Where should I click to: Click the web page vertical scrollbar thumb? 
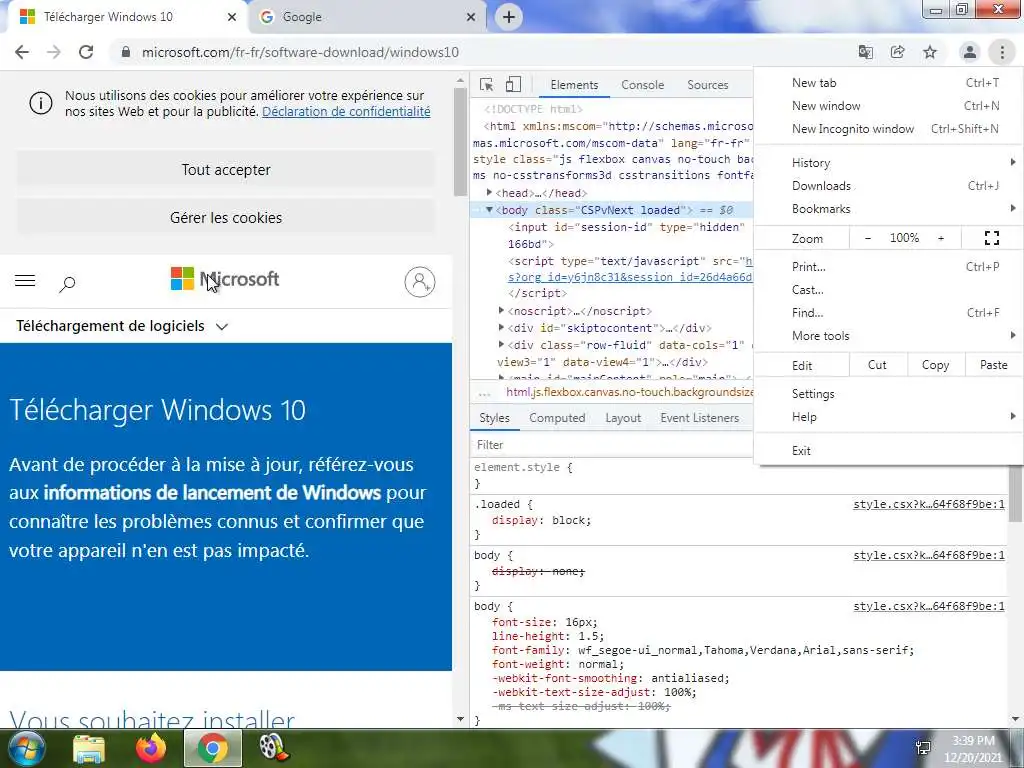pyautogui.click(x=460, y=141)
